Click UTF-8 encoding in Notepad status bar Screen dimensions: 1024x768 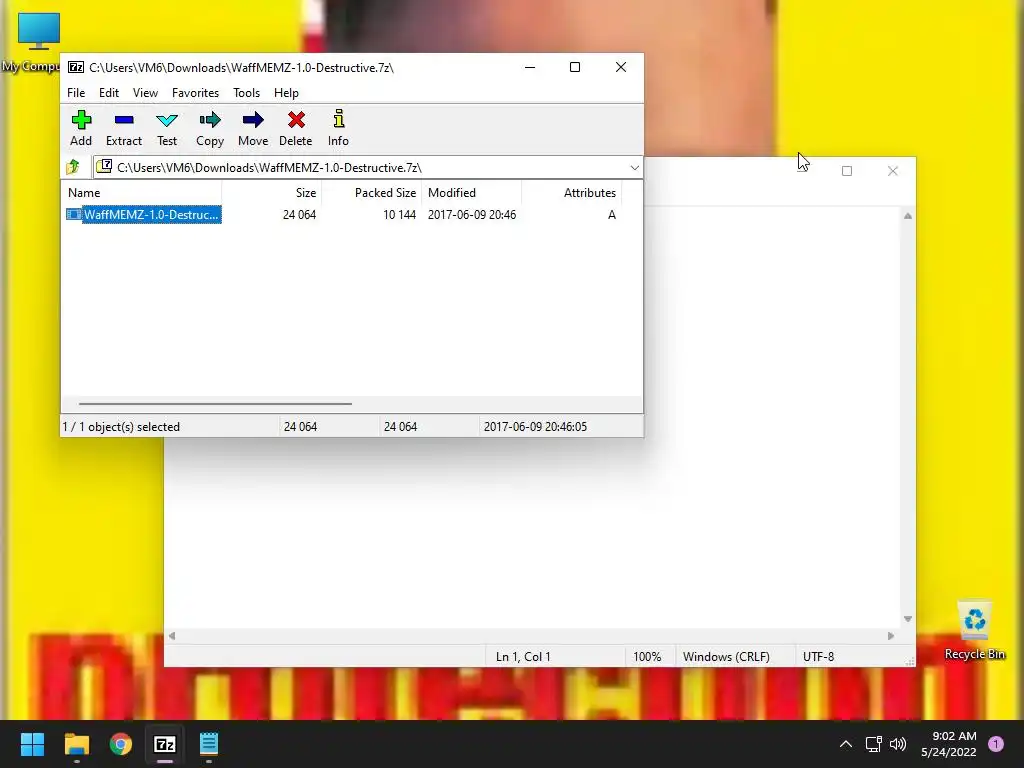pyautogui.click(x=818, y=656)
